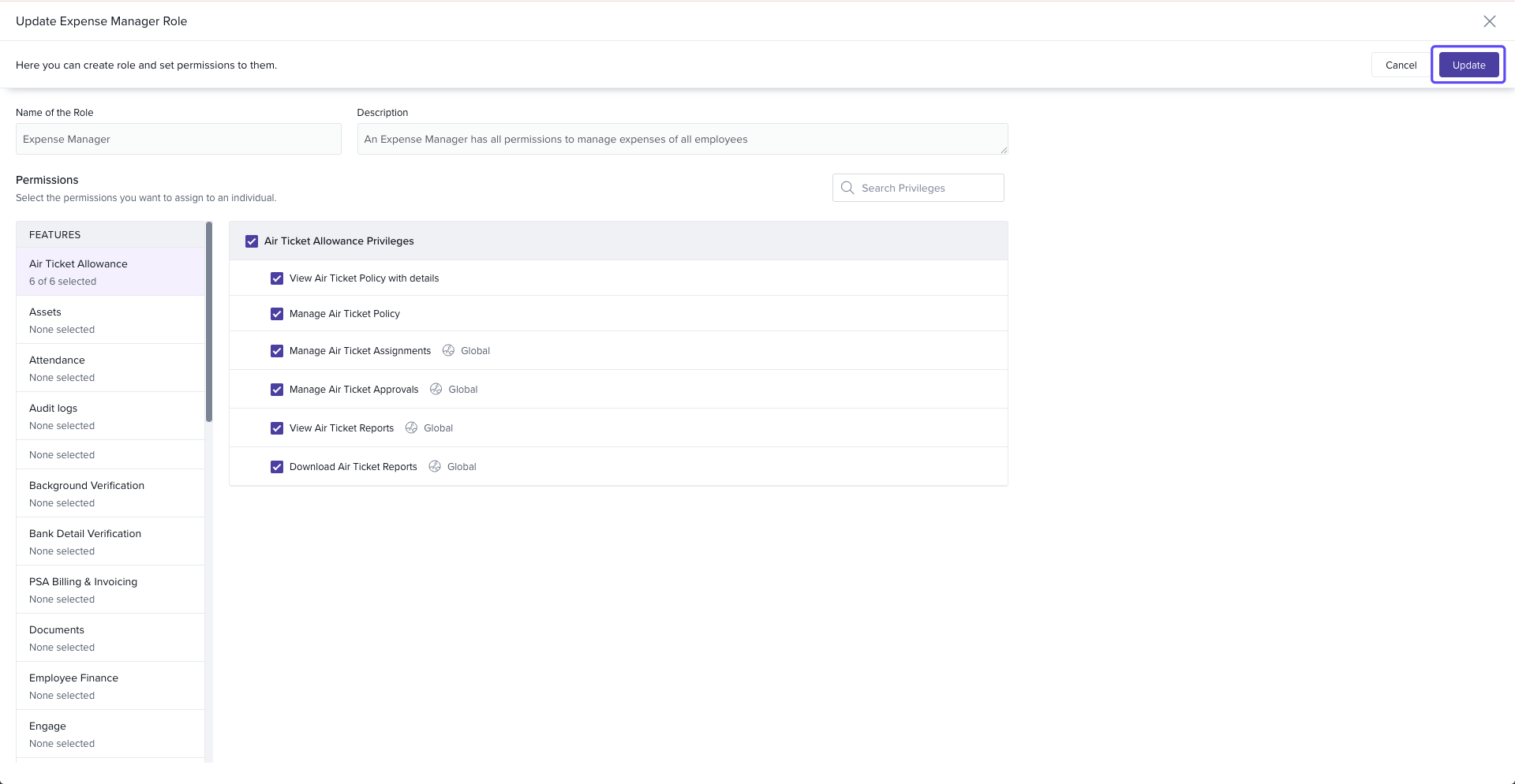Click the magnifier icon in Search Privileges

point(847,188)
